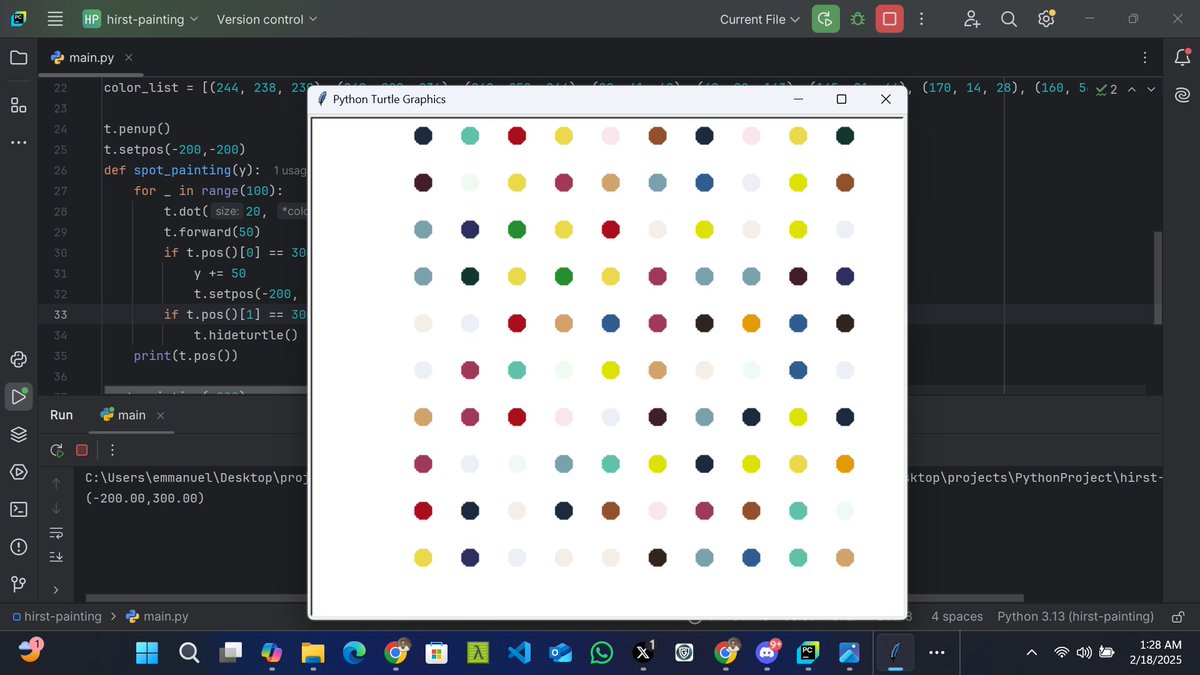The width and height of the screenshot is (1200, 675).
Task: Open PyCharm from the taskbar
Action: coord(808,653)
